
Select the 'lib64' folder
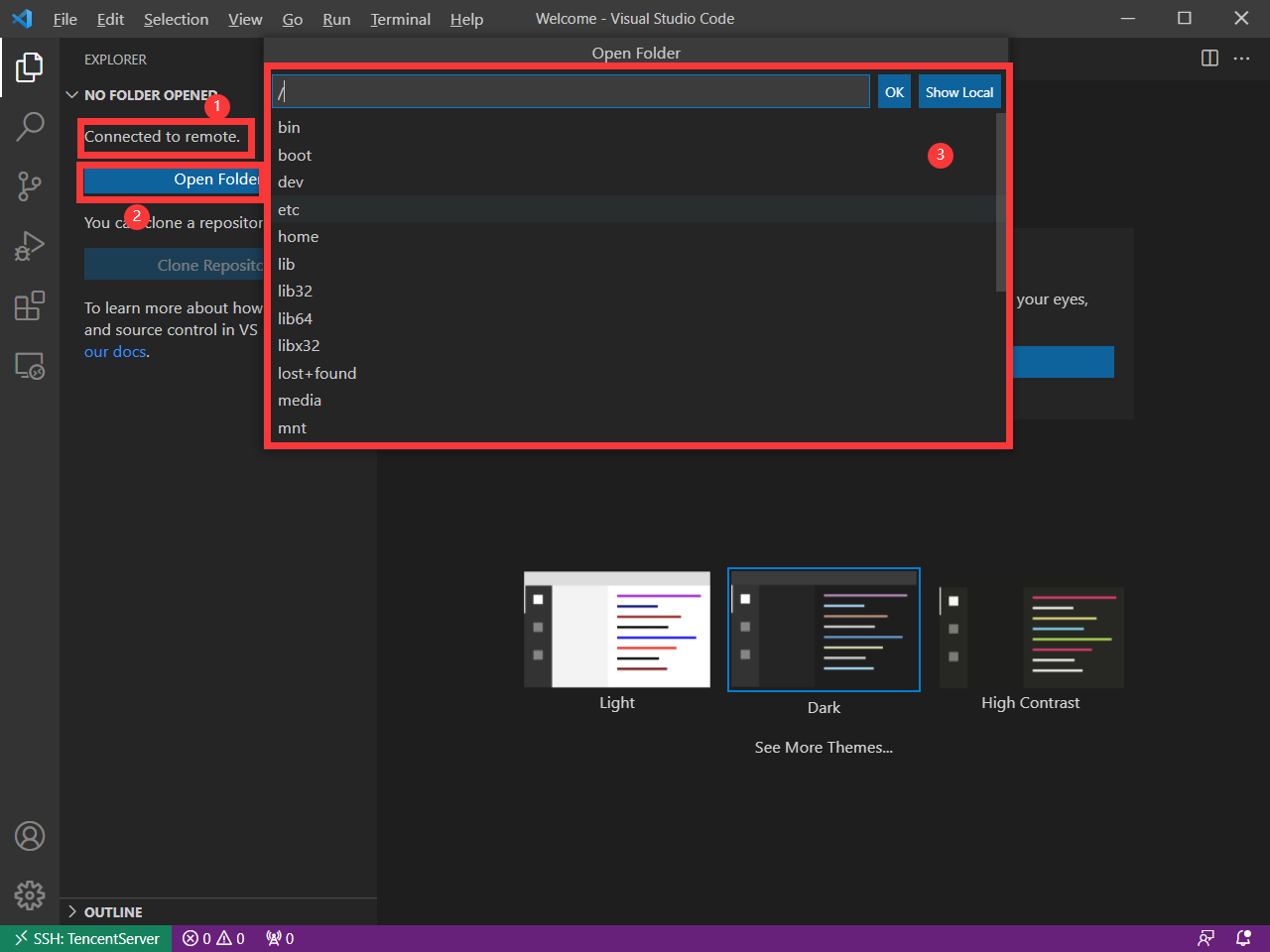[634, 318]
